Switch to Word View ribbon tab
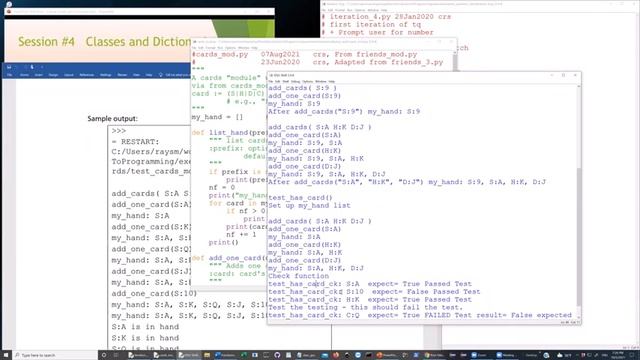This screenshot has height=360, width=640. pos(136,75)
